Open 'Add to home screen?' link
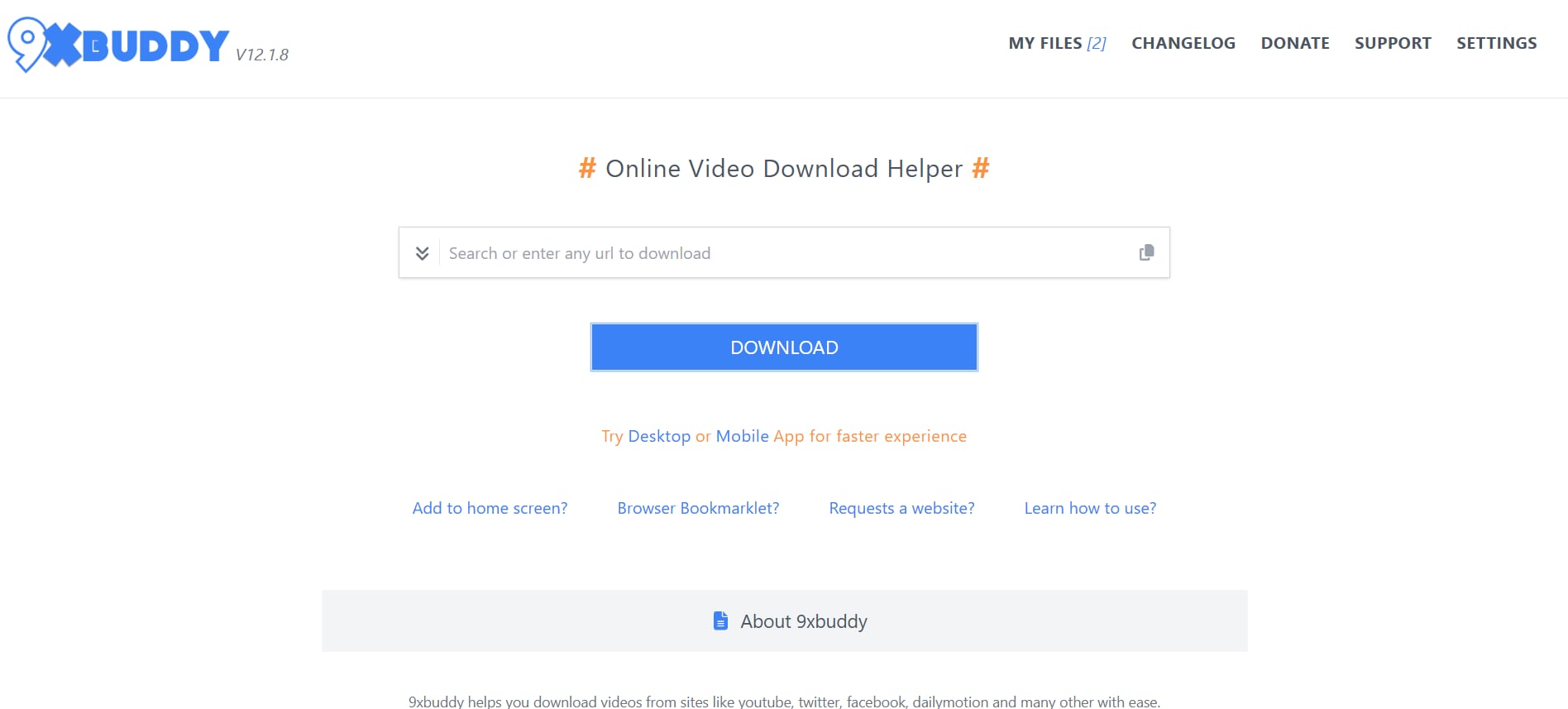Viewport: 1568px width, 709px height. click(x=490, y=508)
